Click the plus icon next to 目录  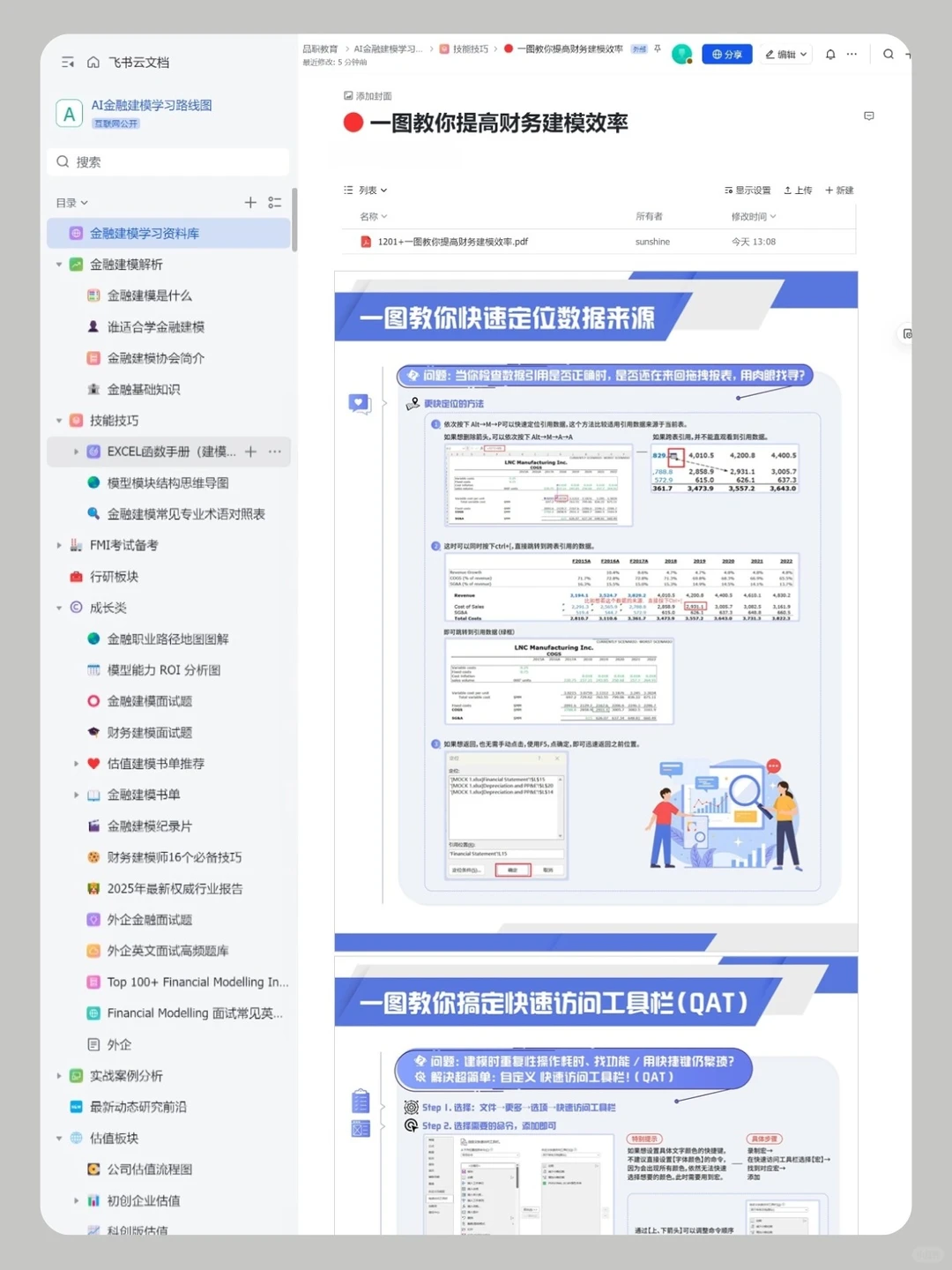249,202
